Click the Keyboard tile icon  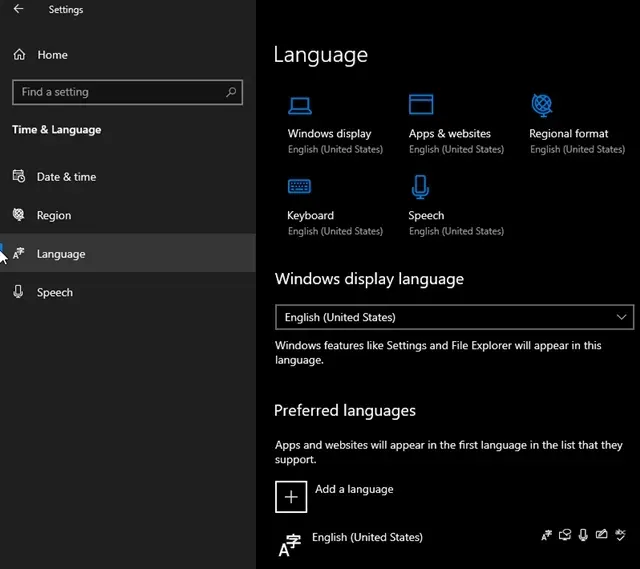(x=299, y=187)
